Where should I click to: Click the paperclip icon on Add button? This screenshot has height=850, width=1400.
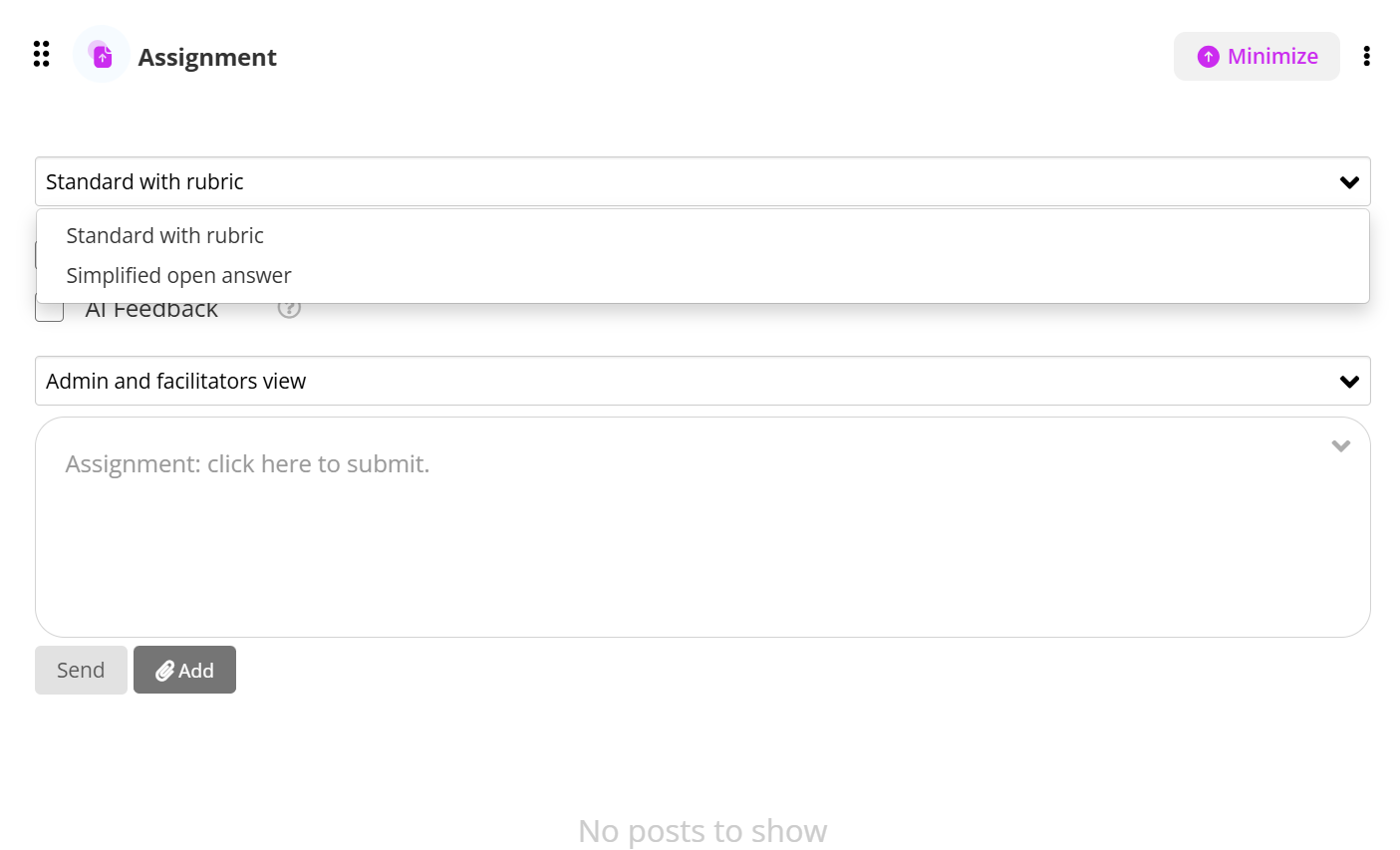click(165, 671)
